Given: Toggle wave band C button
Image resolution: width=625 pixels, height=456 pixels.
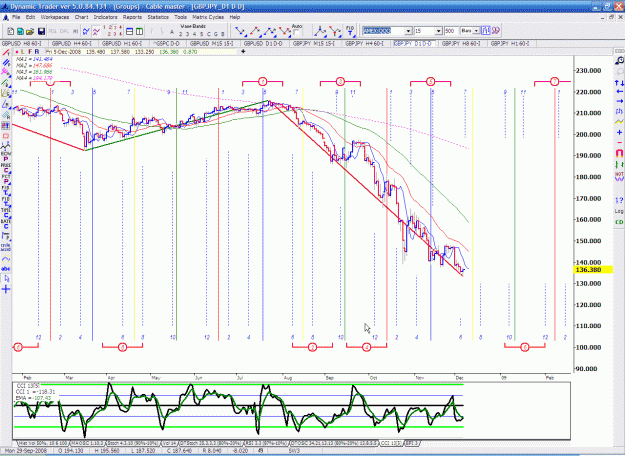Looking at the screenshot, I should click(209, 34).
